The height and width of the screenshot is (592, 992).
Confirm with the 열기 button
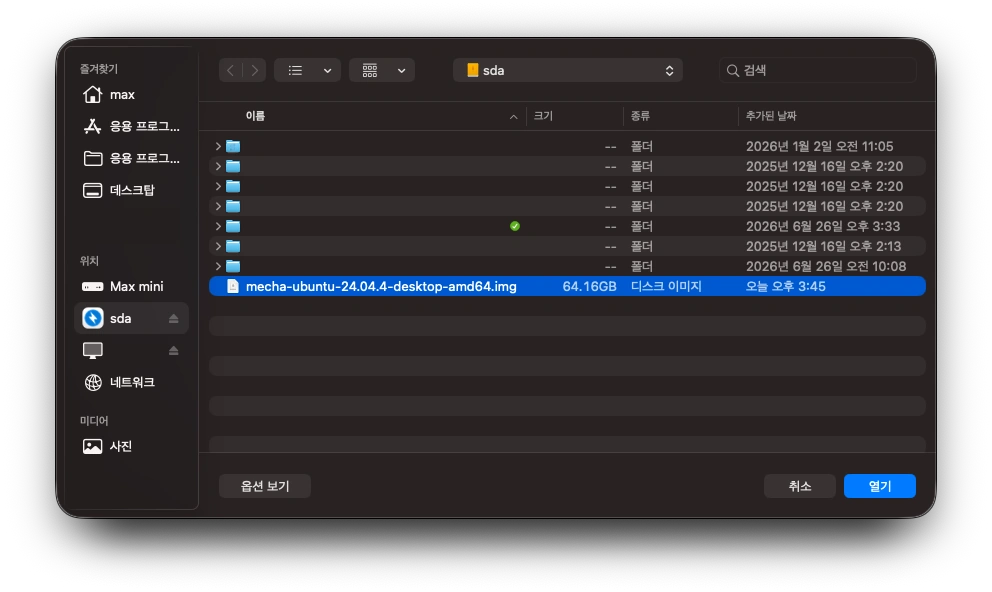pos(879,486)
